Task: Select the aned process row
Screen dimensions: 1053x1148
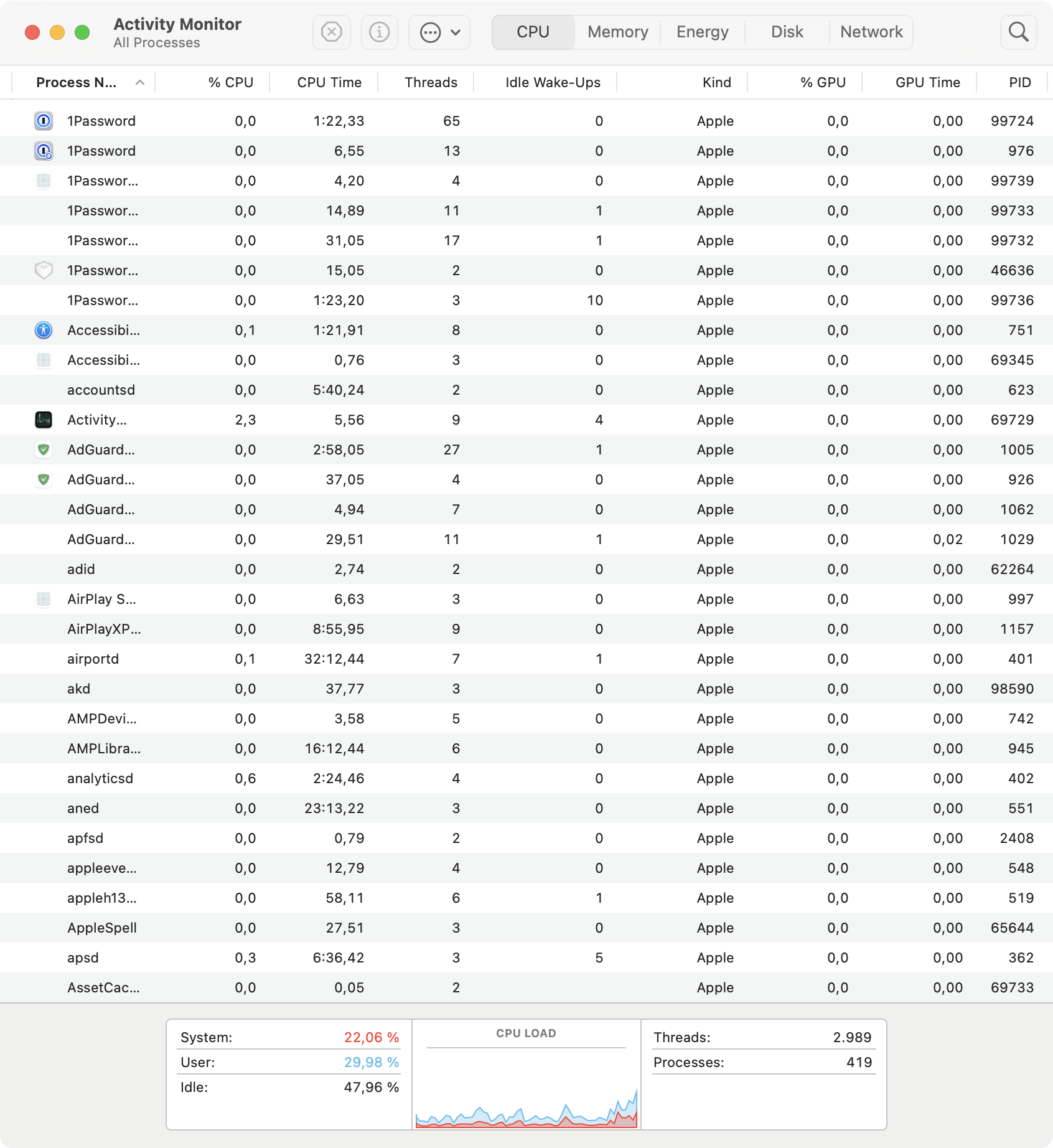Action: [x=526, y=808]
